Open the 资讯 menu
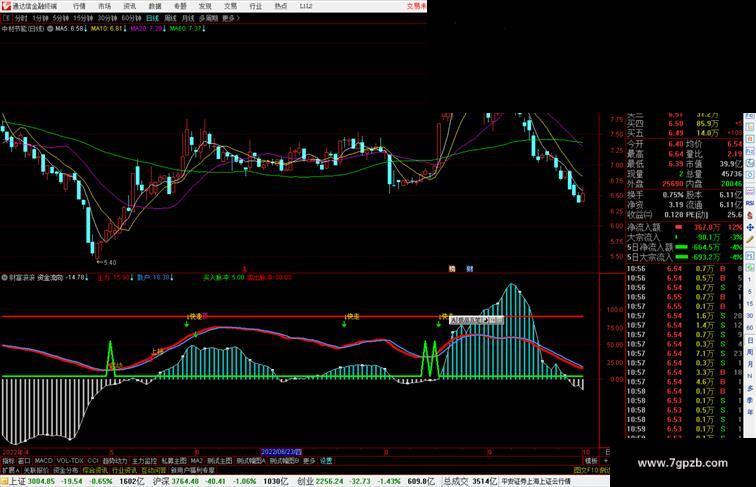This screenshot has height=487, width=756. tap(129, 6)
